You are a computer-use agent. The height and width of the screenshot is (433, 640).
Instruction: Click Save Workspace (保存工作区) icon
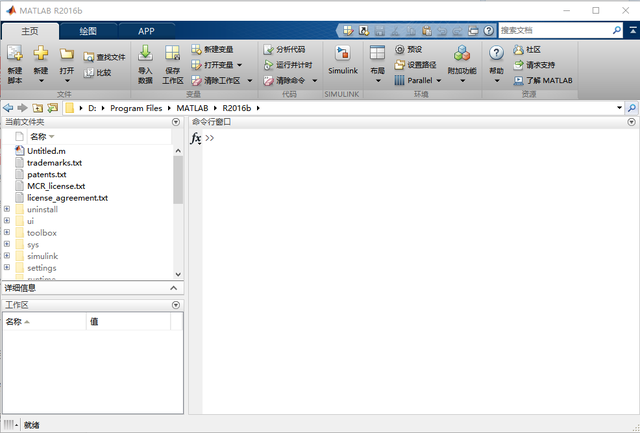(172, 53)
